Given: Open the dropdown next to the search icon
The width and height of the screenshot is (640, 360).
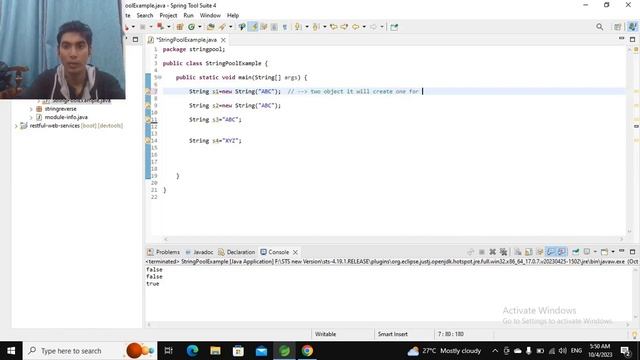Looking at the screenshot, I should pyautogui.click(x=231, y=27).
